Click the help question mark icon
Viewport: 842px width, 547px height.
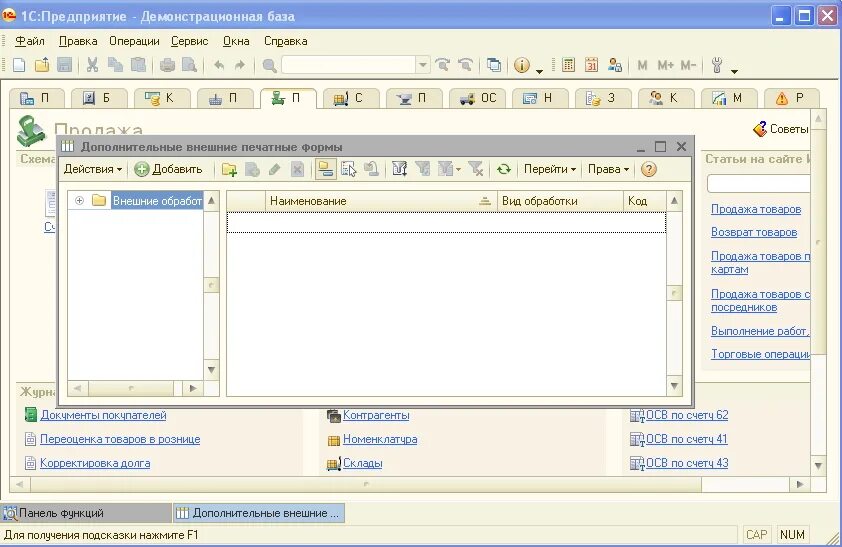pos(649,170)
